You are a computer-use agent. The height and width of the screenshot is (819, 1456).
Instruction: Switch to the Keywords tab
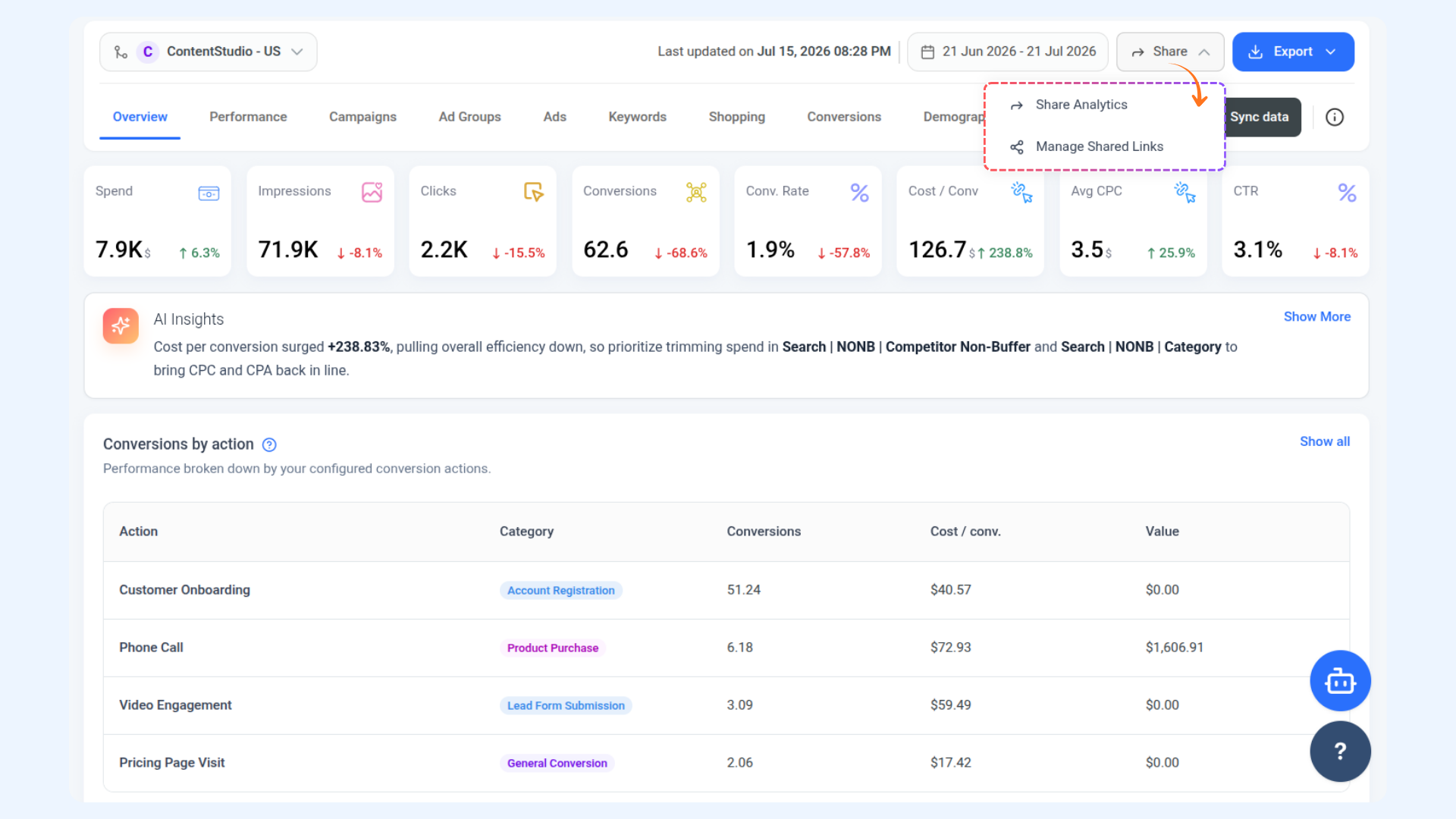637,117
